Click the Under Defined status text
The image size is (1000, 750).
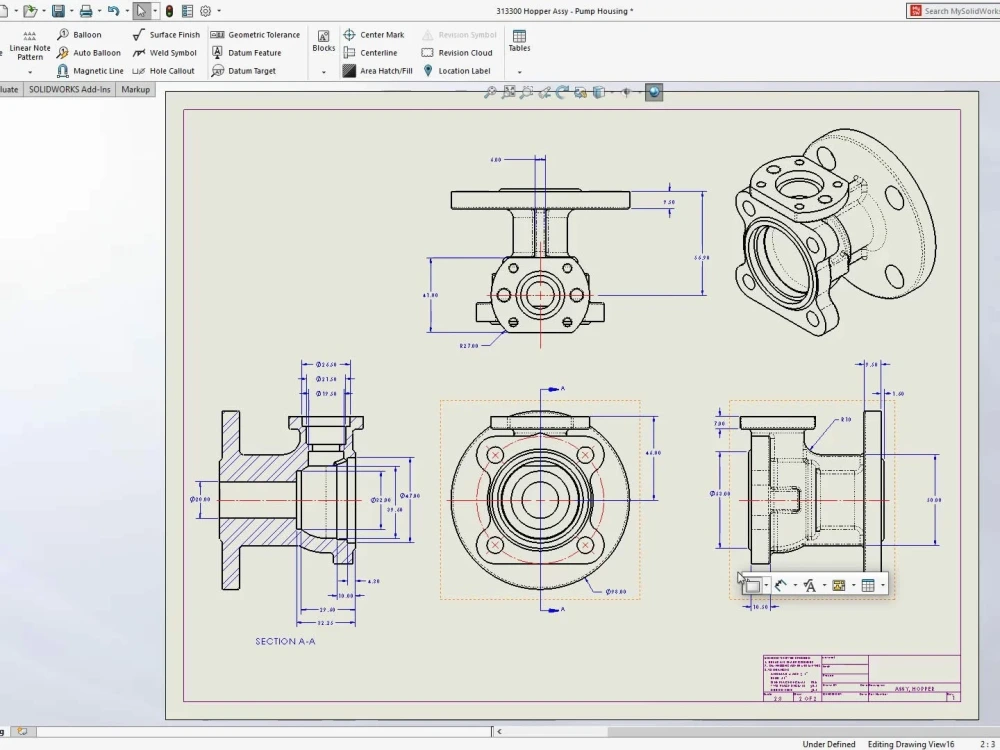828,744
